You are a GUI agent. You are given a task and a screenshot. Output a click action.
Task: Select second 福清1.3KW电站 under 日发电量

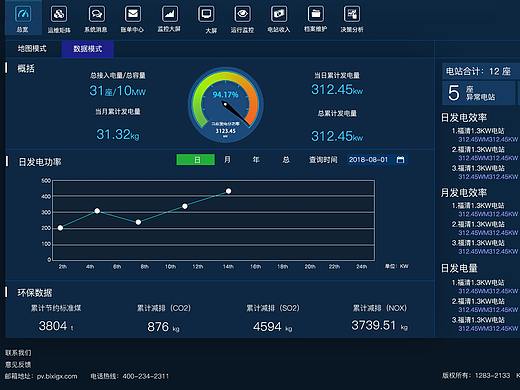(478, 301)
